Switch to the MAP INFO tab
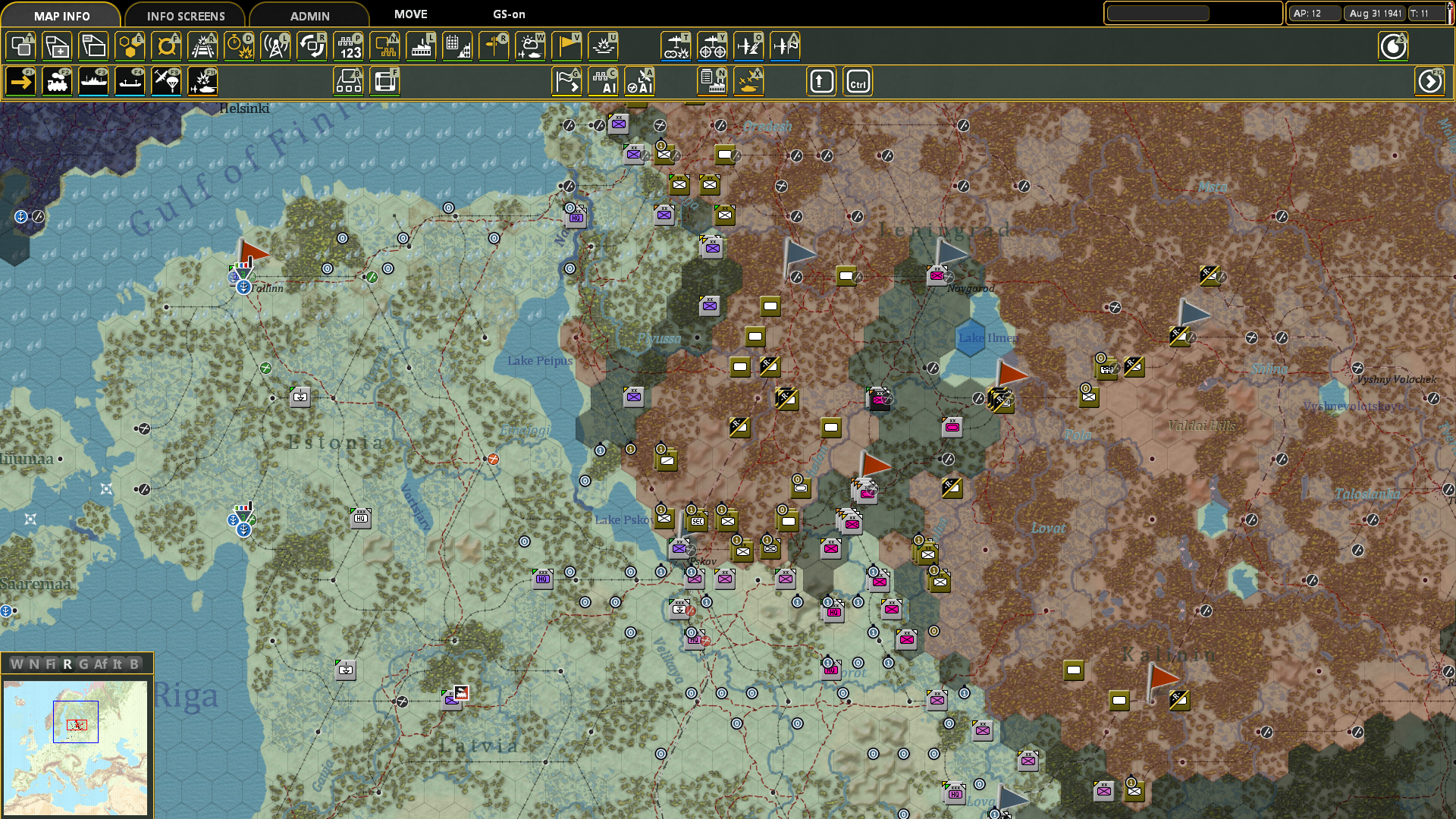 (61, 16)
